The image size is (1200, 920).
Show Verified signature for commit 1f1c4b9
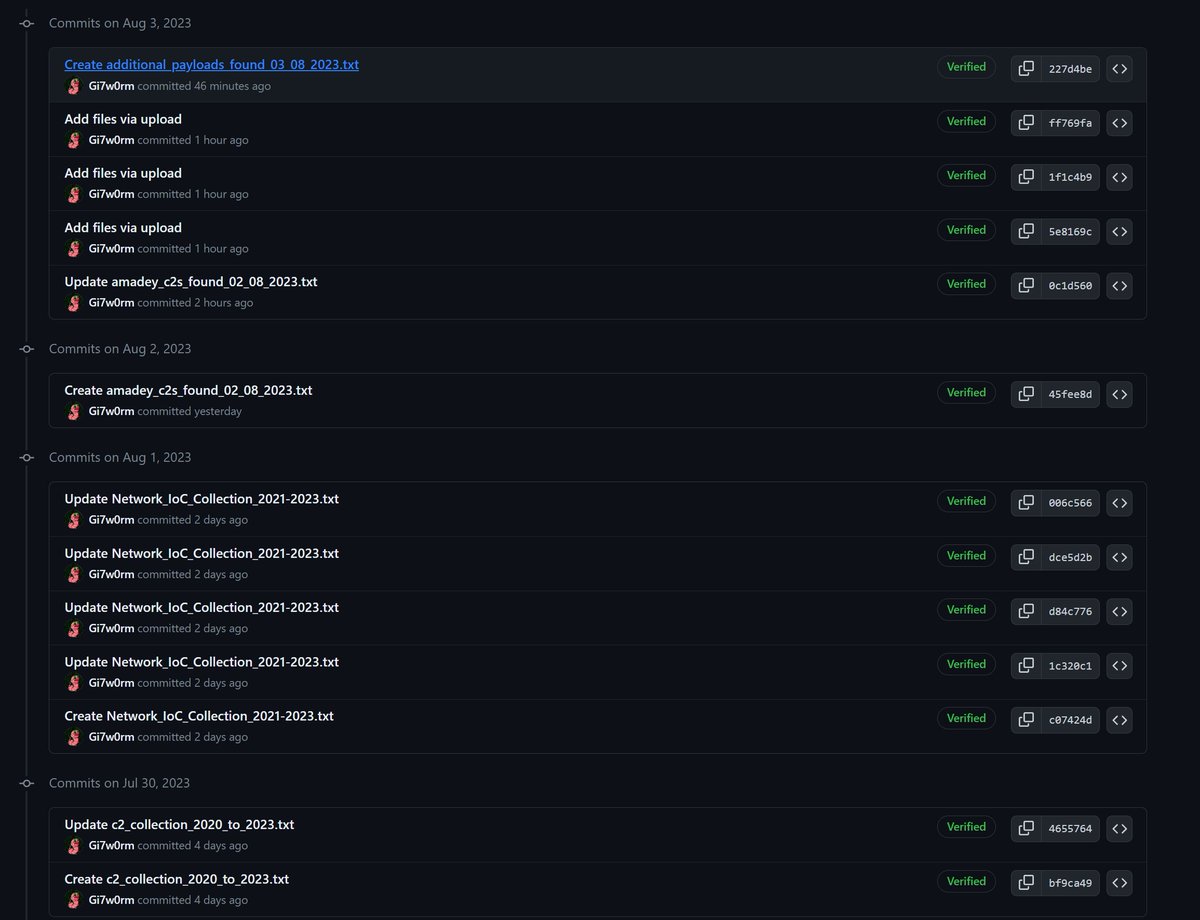pyautogui.click(x=966, y=175)
